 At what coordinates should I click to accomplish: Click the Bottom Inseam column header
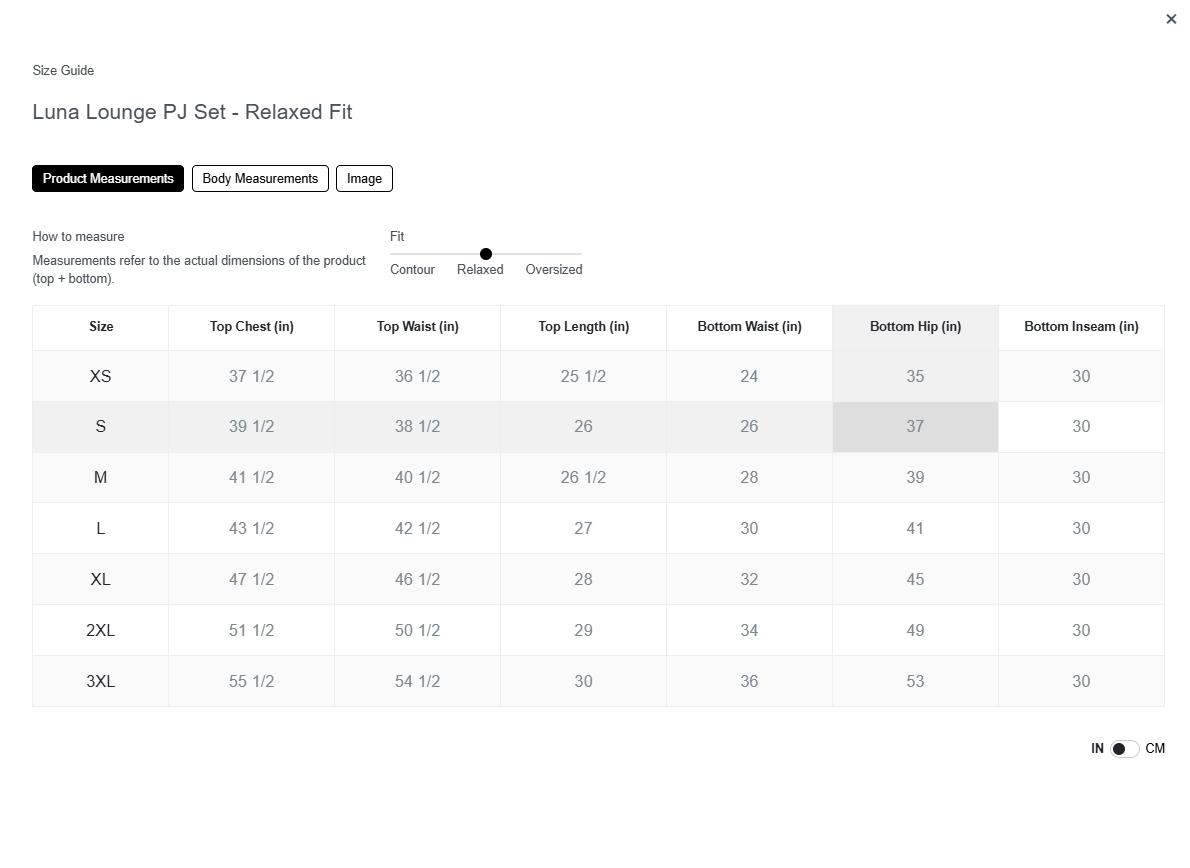tap(1081, 327)
